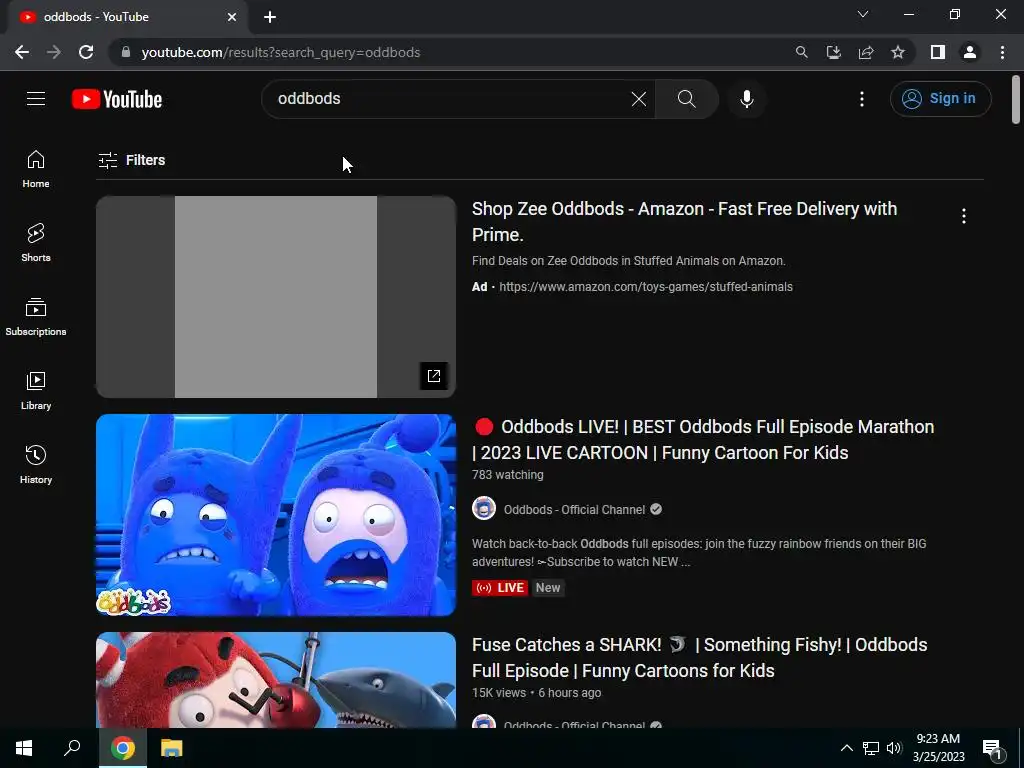Open Shop Zee Oddbods ad title
This screenshot has width=1024, height=768.
684,221
